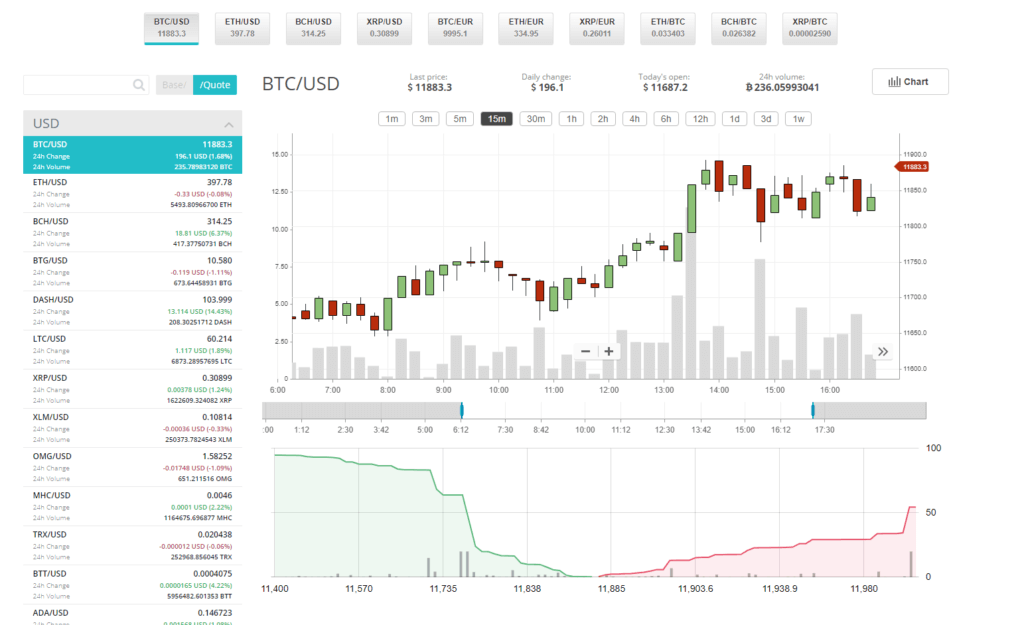Select the XRP/USD top ticker tab
1024x625 pixels.
click(384, 28)
